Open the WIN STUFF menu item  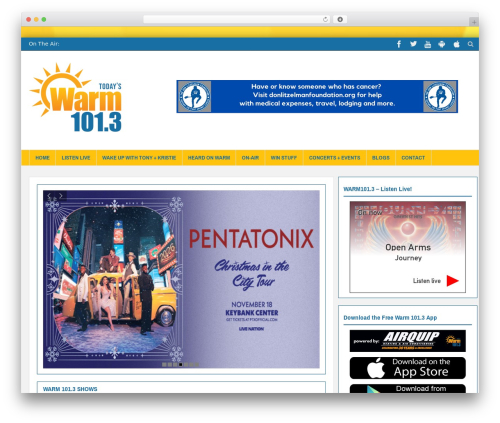click(284, 158)
